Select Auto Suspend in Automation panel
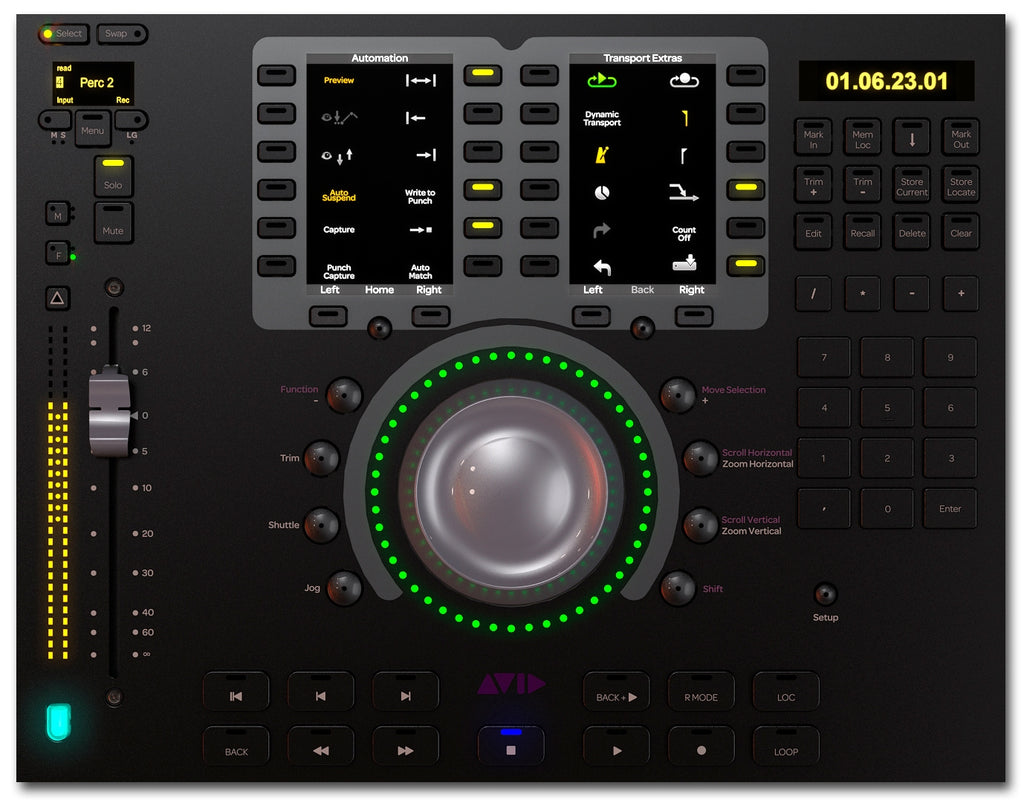Image resolution: width=1024 pixels, height=800 pixels. (x=338, y=195)
